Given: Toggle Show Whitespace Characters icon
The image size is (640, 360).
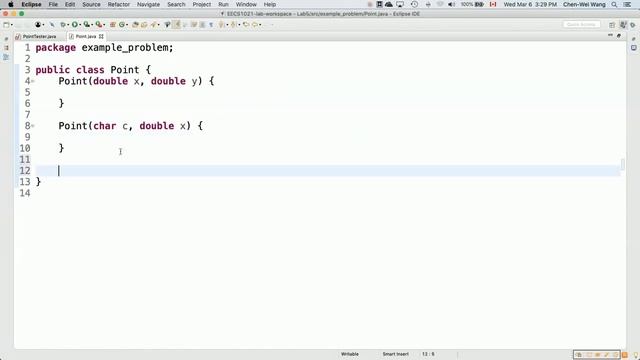Looking at the screenshot, I should (211, 24).
